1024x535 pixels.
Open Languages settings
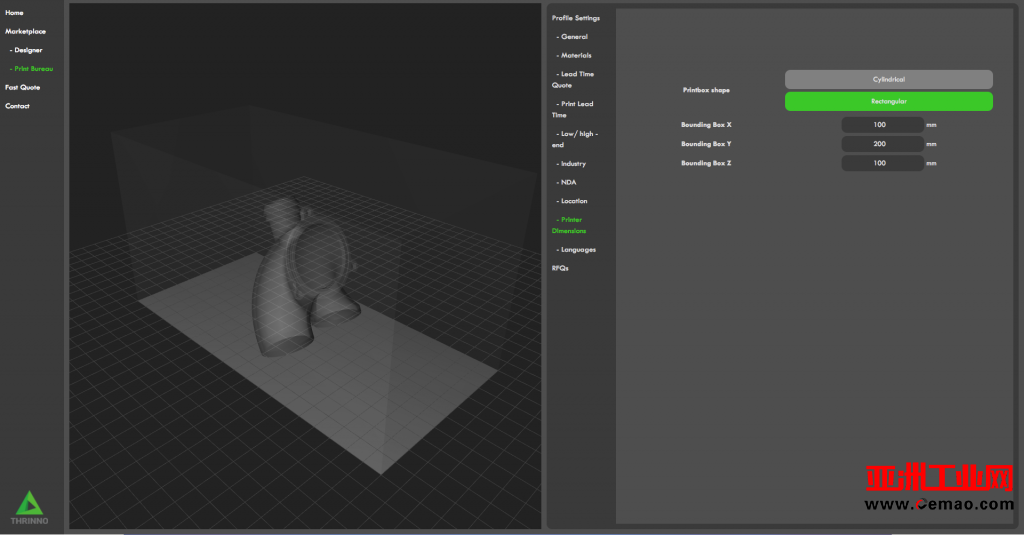[576, 250]
